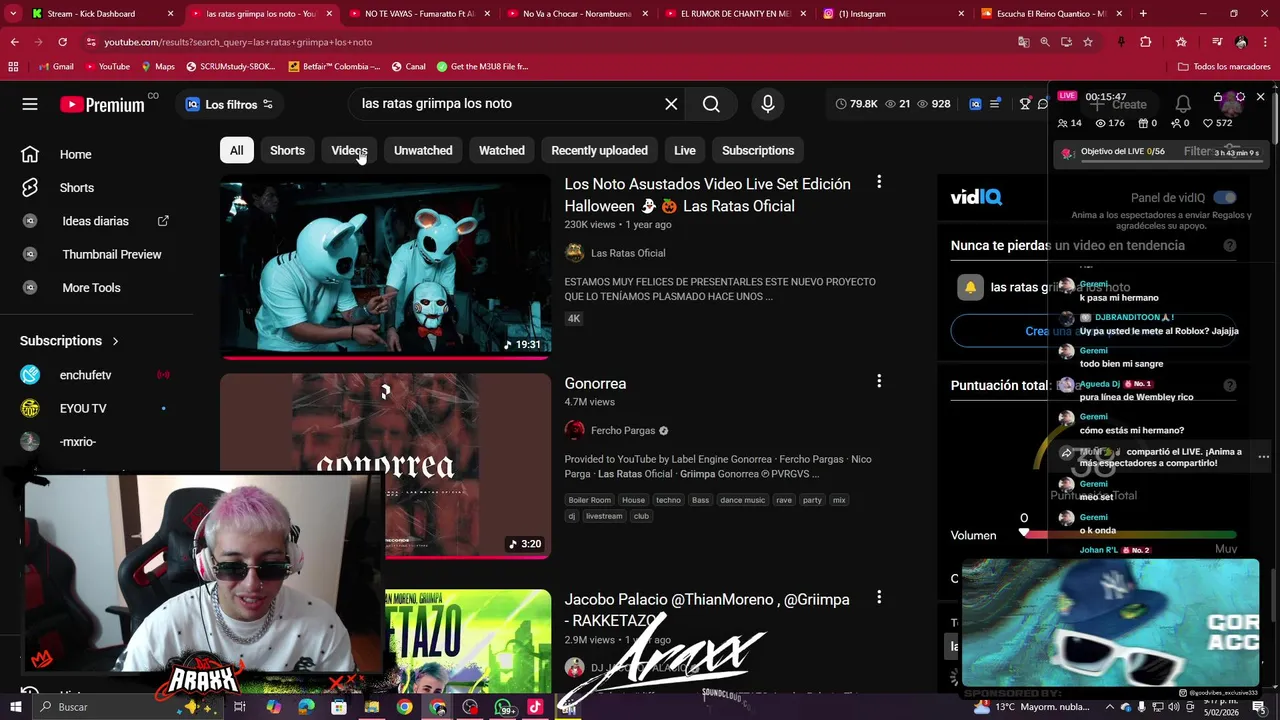Clear the search box with the X

click(671, 104)
